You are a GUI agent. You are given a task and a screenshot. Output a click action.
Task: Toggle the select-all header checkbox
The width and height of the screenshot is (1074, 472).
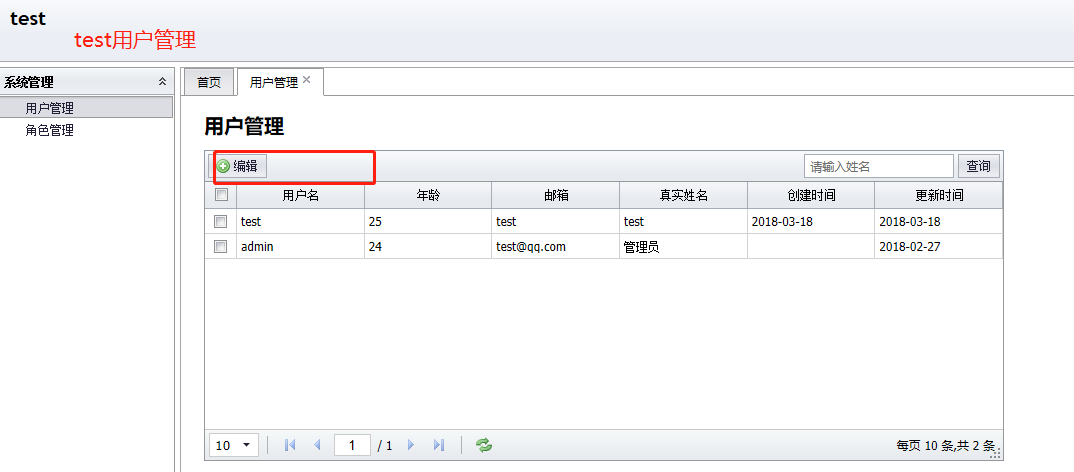coord(221,195)
